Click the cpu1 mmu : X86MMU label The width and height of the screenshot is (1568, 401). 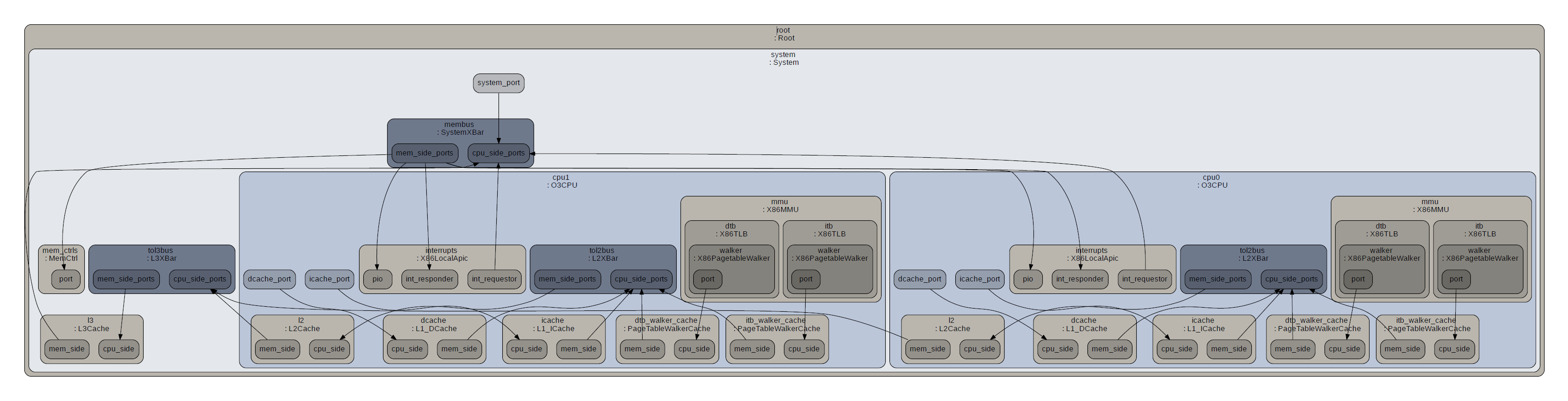pyautogui.click(x=780, y=206)
